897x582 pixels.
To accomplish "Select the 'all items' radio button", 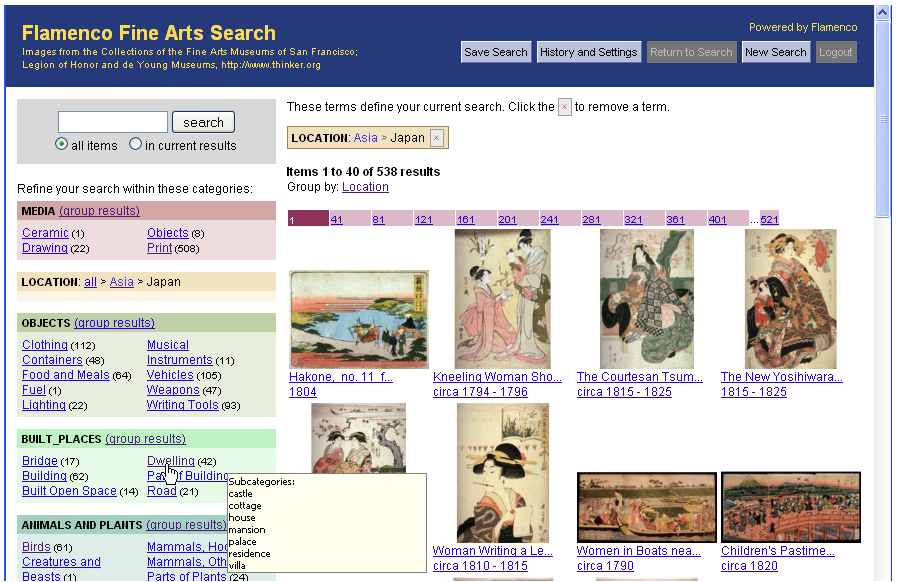I will tap(61, 144).
